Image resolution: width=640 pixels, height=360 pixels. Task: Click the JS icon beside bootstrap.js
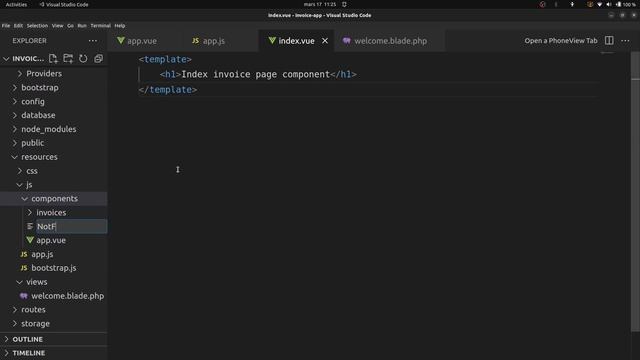tap(24, 268)
